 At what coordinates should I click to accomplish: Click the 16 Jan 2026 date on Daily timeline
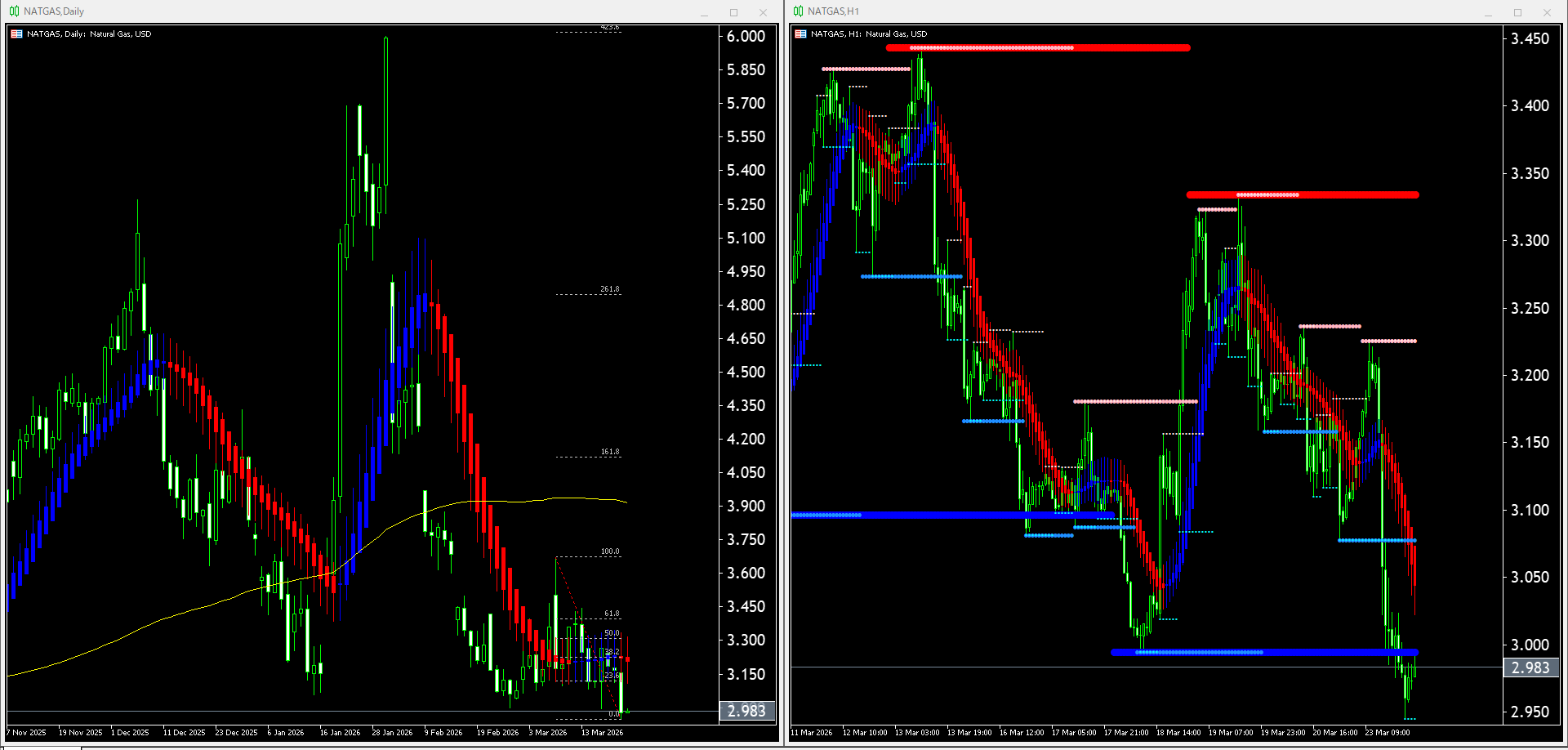[x=341, y=733]
